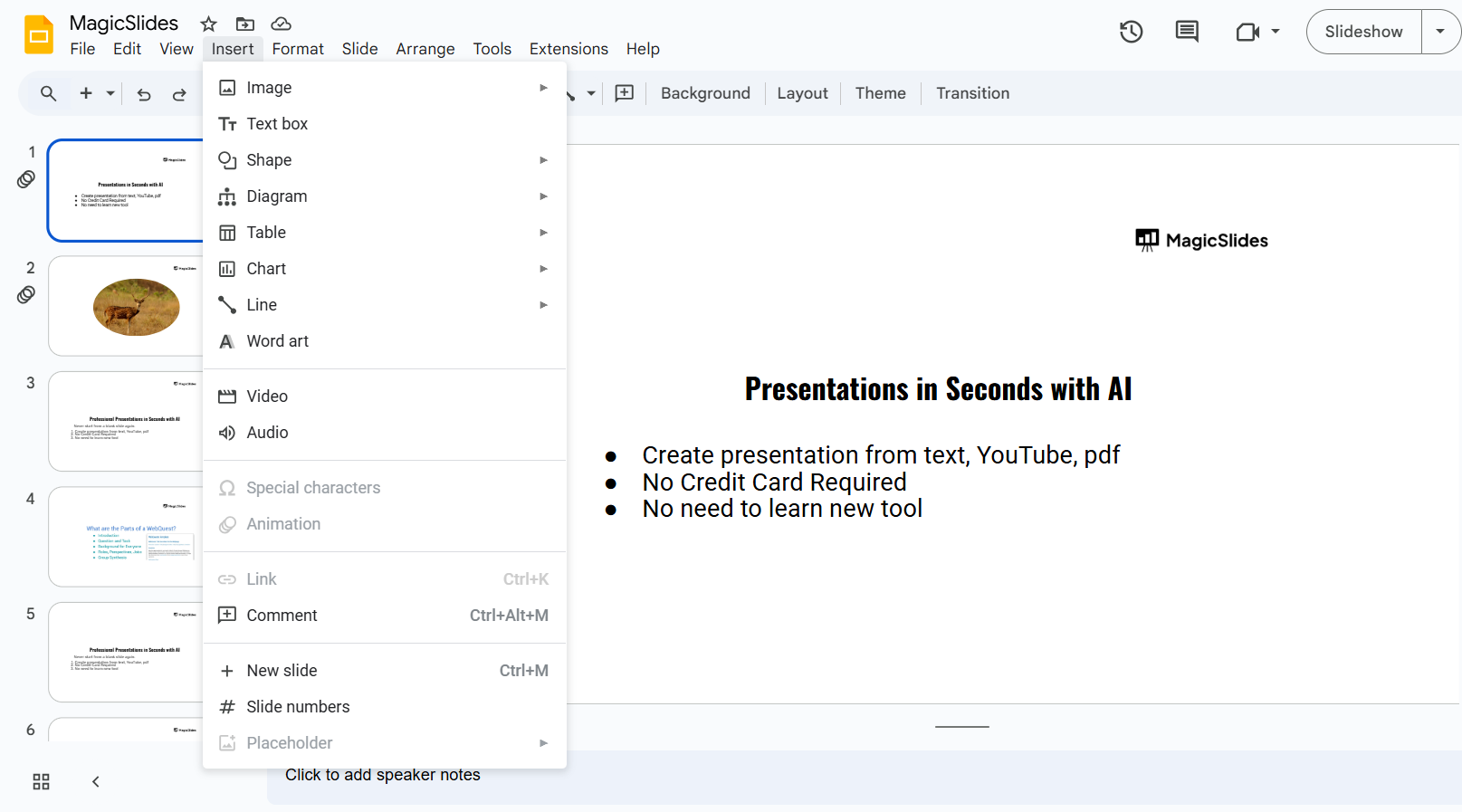Expand the Shape submenu arrow

point(544,160)
